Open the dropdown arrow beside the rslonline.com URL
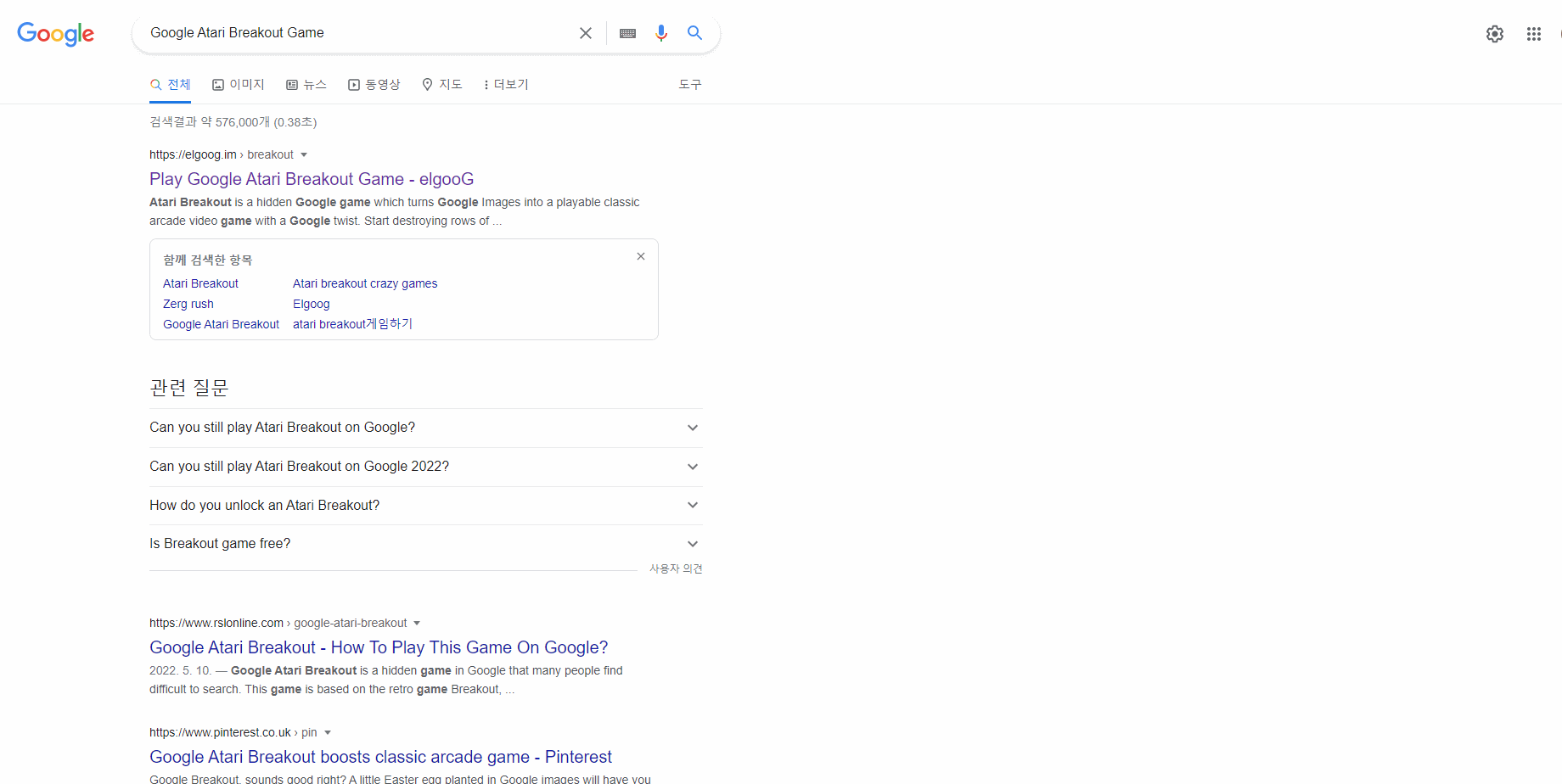The height and width of the screenshot is (784, 1562). pos(417,623)
